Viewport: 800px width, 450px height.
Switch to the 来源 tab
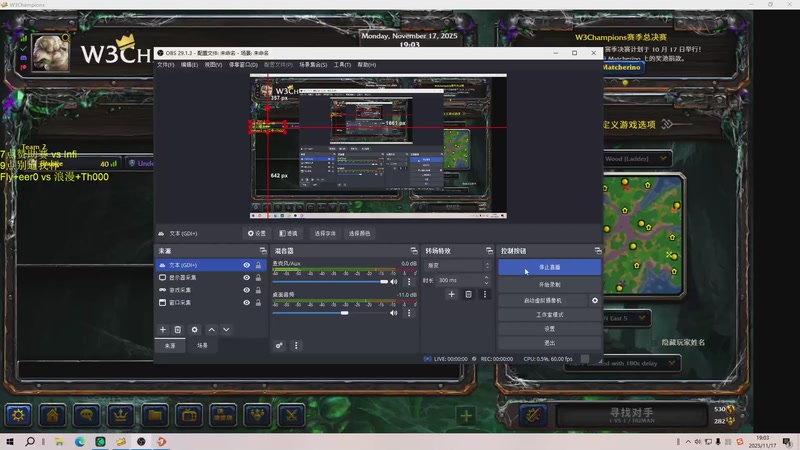(170, 345)
